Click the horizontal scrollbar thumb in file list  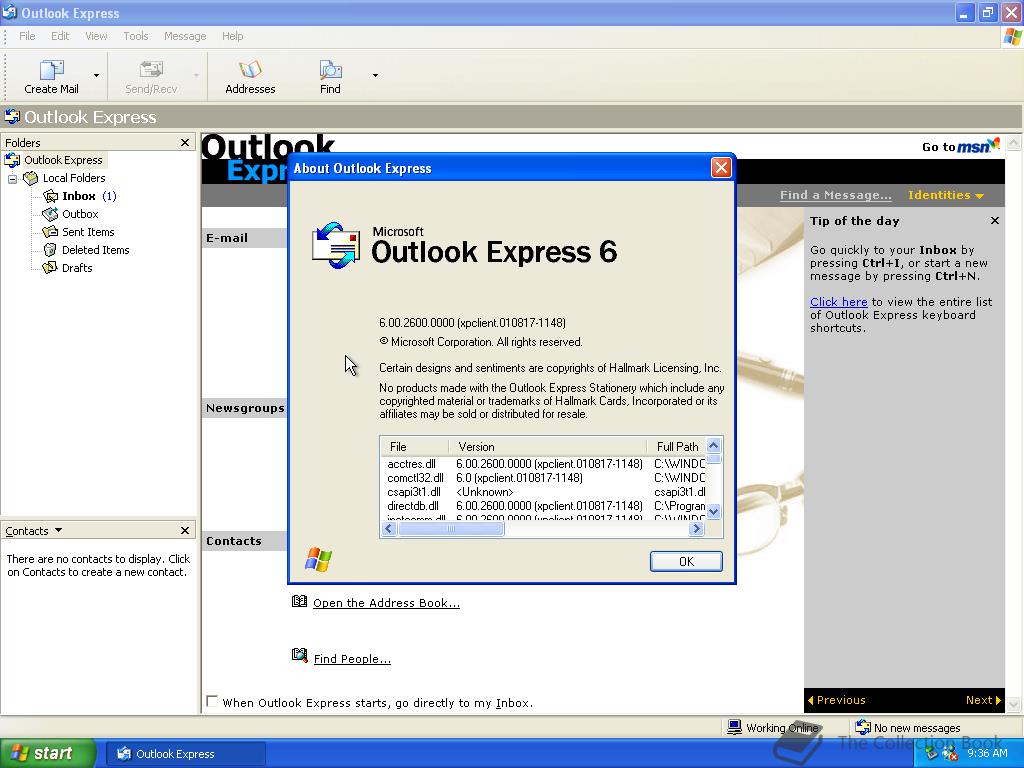tap(451, 528)
